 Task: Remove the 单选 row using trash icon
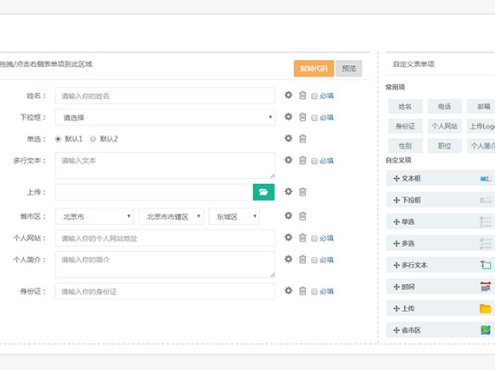point(302,139)
